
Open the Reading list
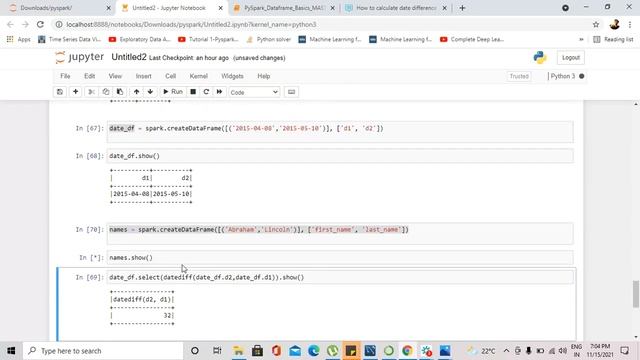point(613,39)
